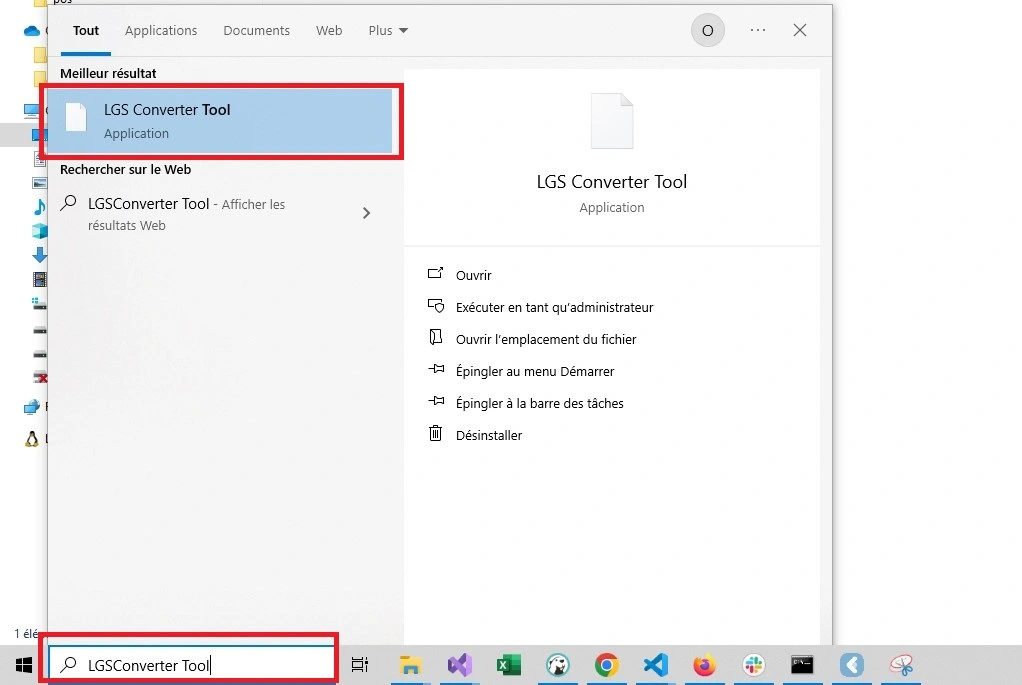Screen dimensions: 1022x685
Task: Click 3D Objects cube icon in Explorer sidebar
Action: coord(40,231)
